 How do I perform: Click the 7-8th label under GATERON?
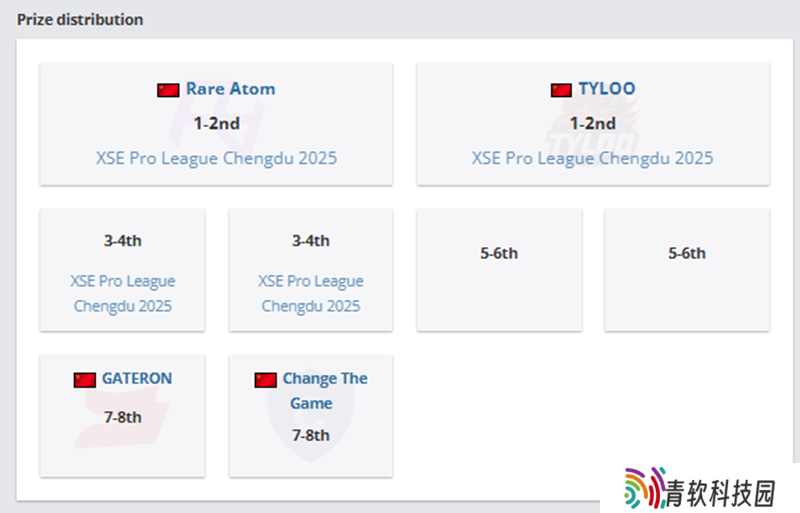(123, 416)
